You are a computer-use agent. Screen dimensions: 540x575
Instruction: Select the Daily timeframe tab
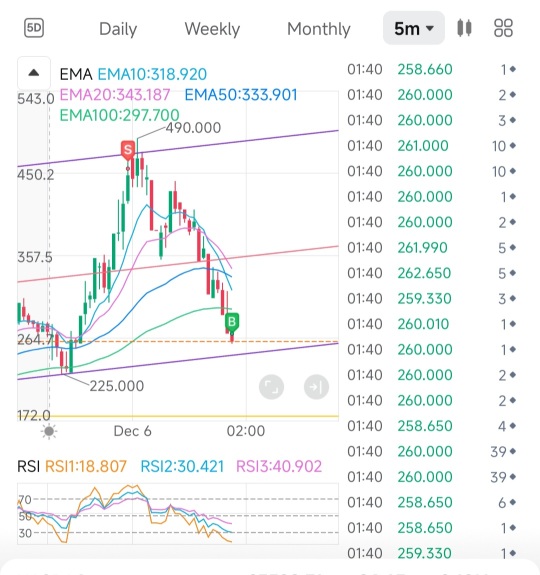pos(118,29)
